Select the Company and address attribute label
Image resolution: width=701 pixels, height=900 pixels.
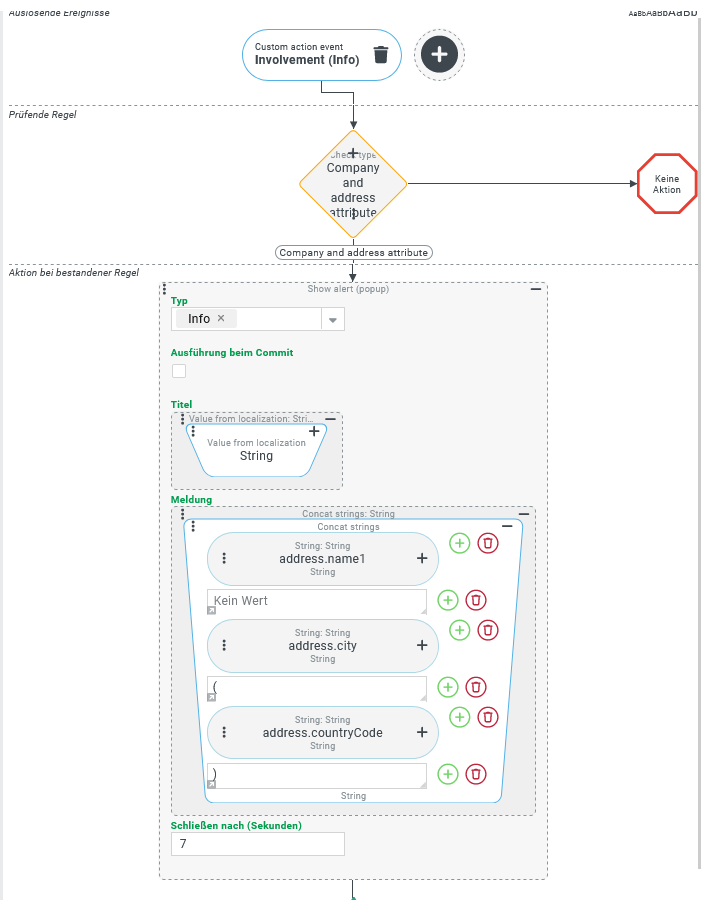tap(353, 253)
